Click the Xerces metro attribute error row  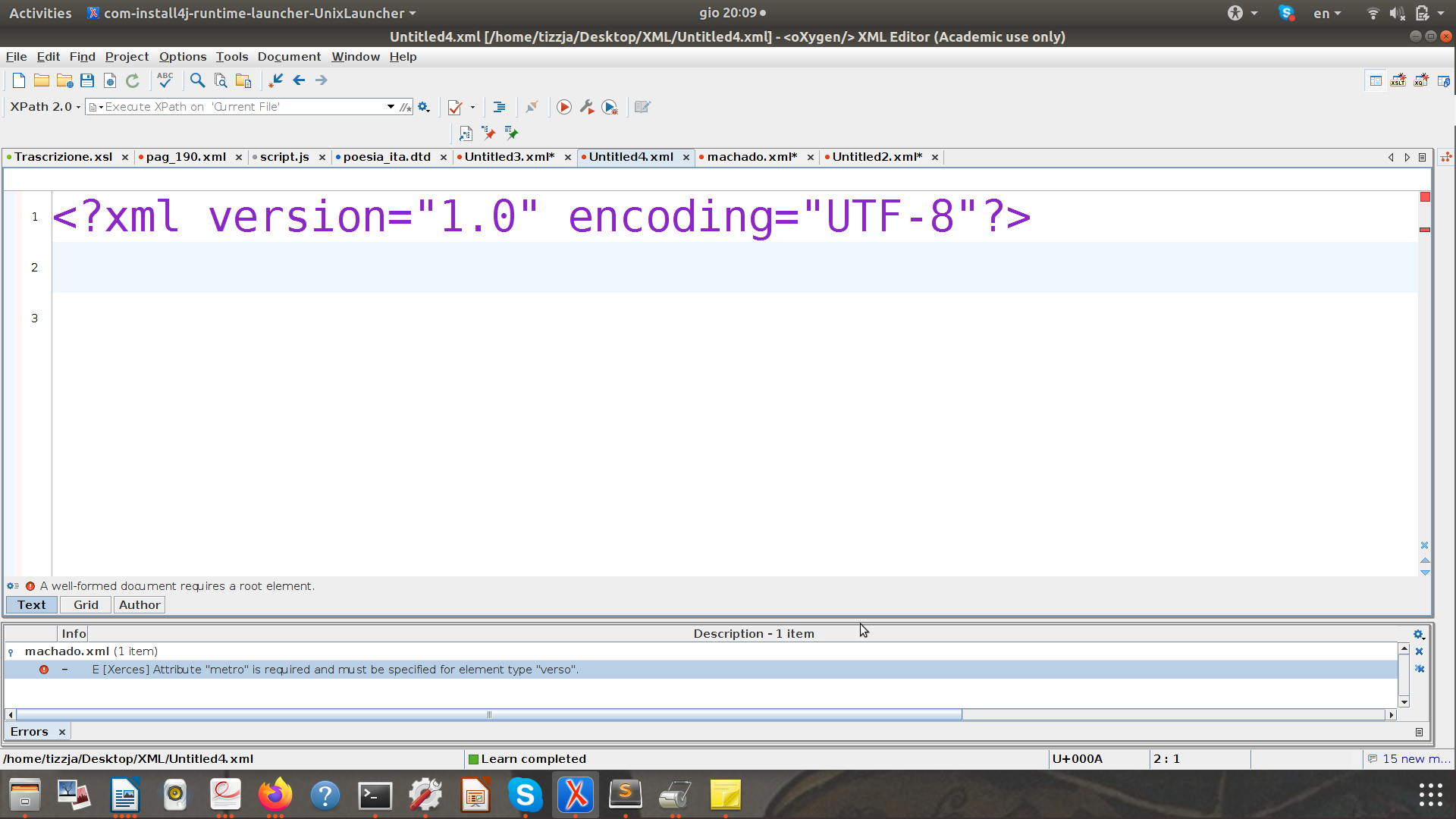coord(335,670)
